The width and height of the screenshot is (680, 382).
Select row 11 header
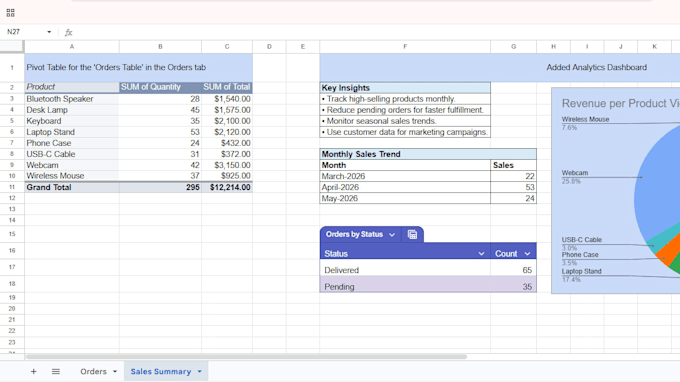point(12,187)
